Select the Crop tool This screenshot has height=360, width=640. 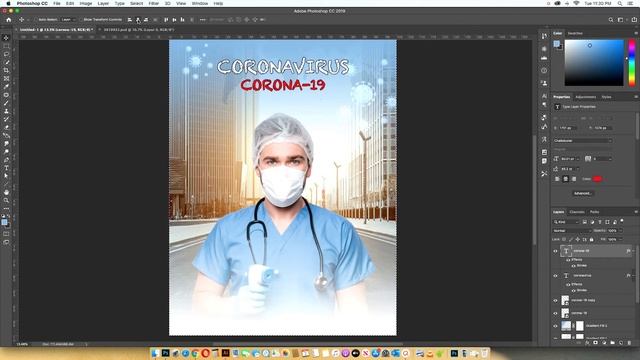6,71
